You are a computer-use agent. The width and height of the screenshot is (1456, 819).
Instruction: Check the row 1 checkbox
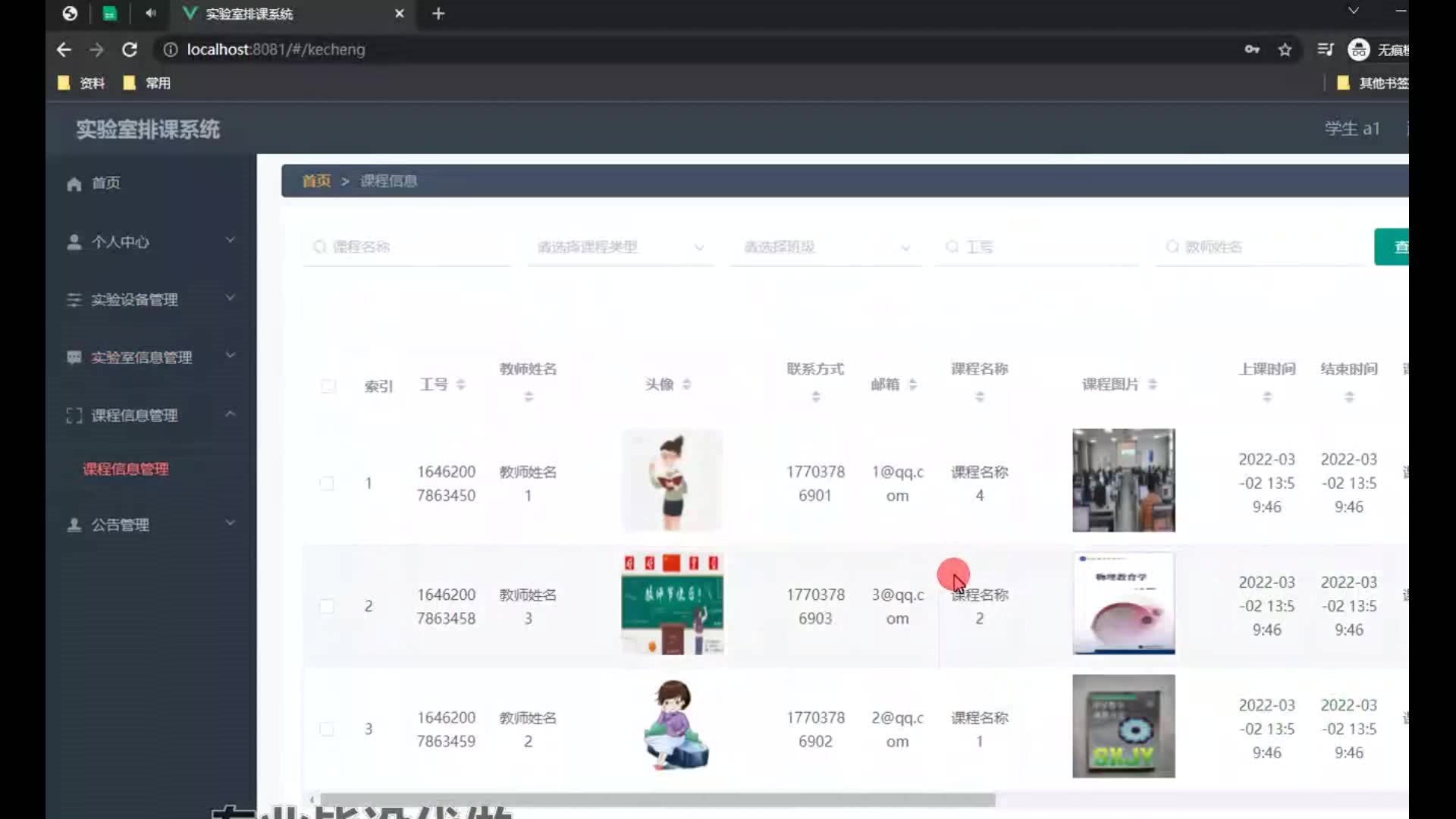pyautogui.click(x=327, y=483)
